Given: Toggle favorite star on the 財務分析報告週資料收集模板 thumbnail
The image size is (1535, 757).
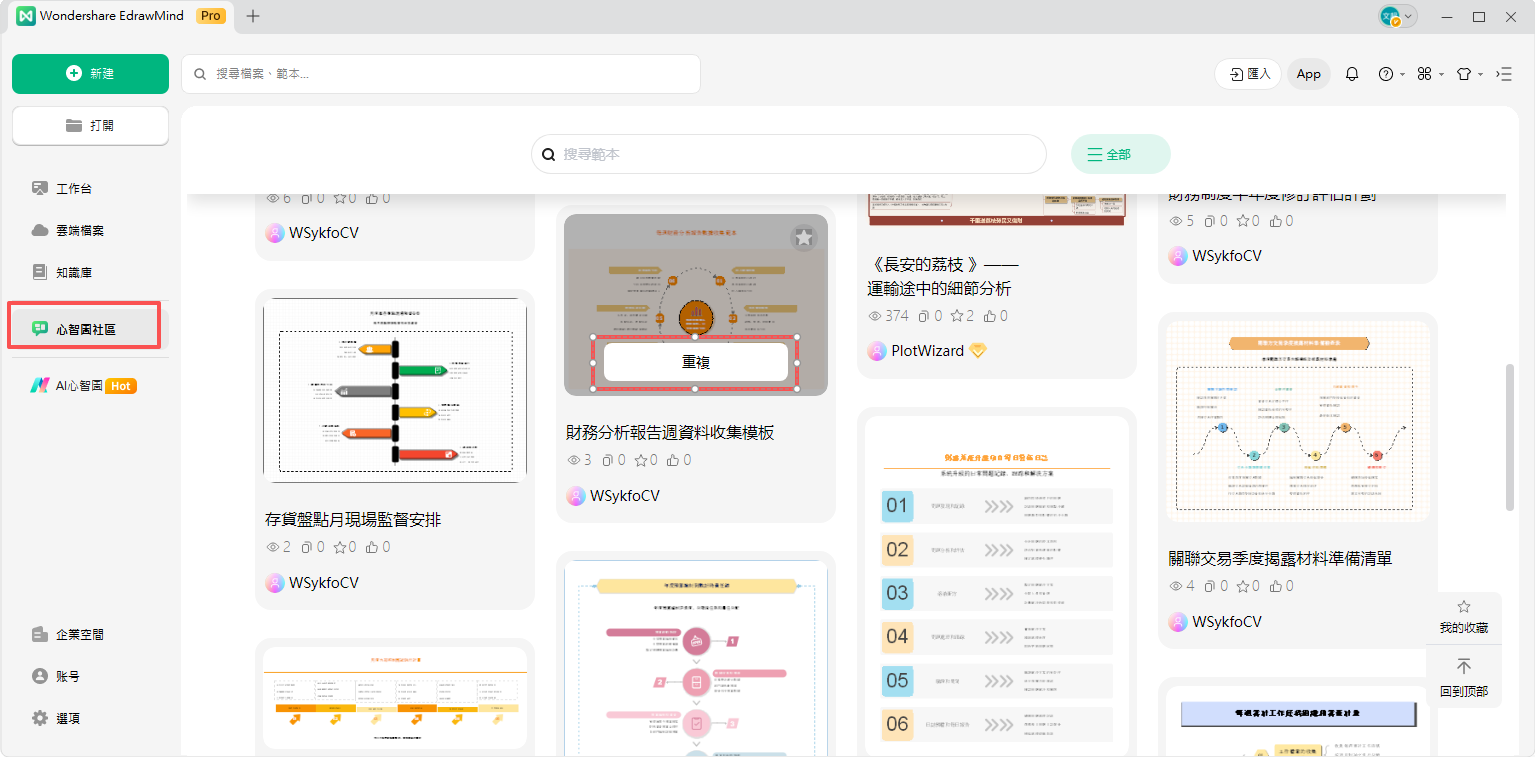Looking at the screenshot, I should point(804,238).
